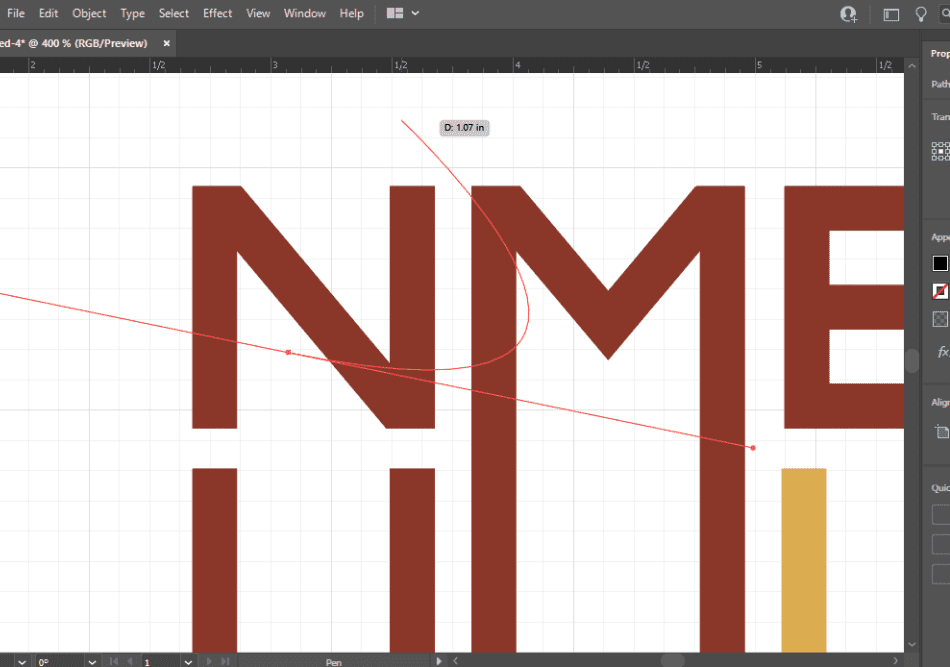Click the Transform reference point grid icon

[940, 151]
